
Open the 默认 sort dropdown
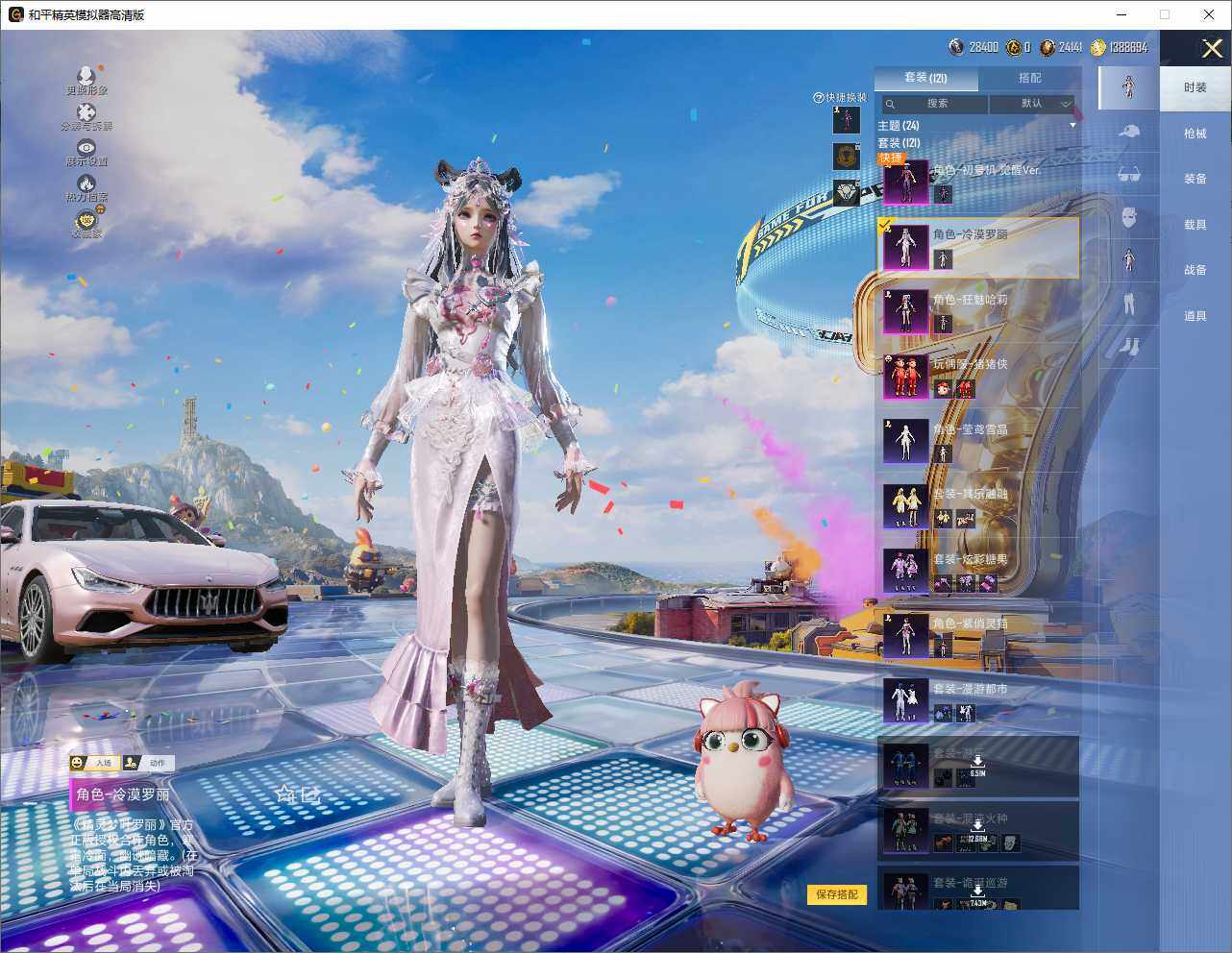(1033, 104)
